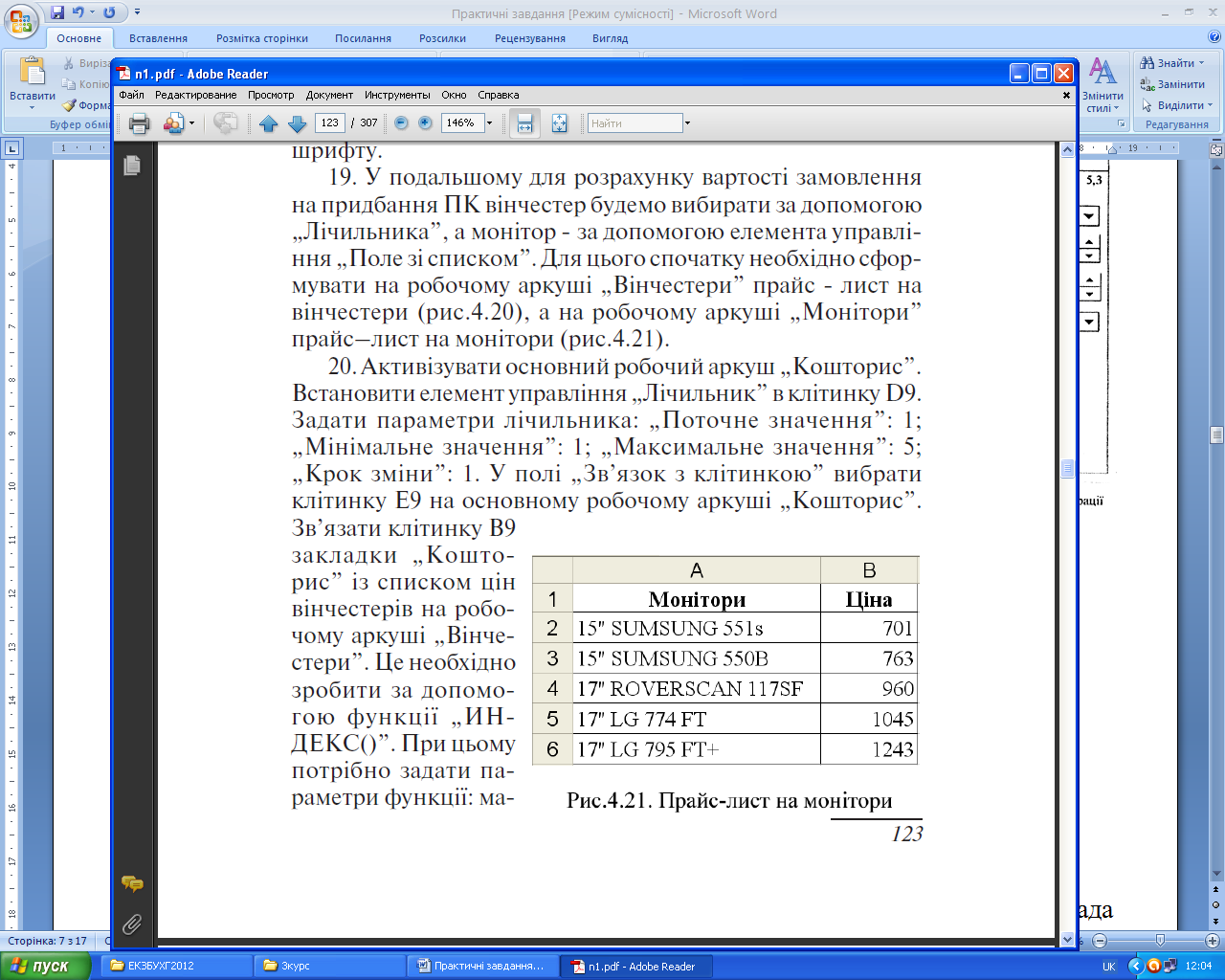Click the Найти search field

pyautogui.click(x=635, y=123)
